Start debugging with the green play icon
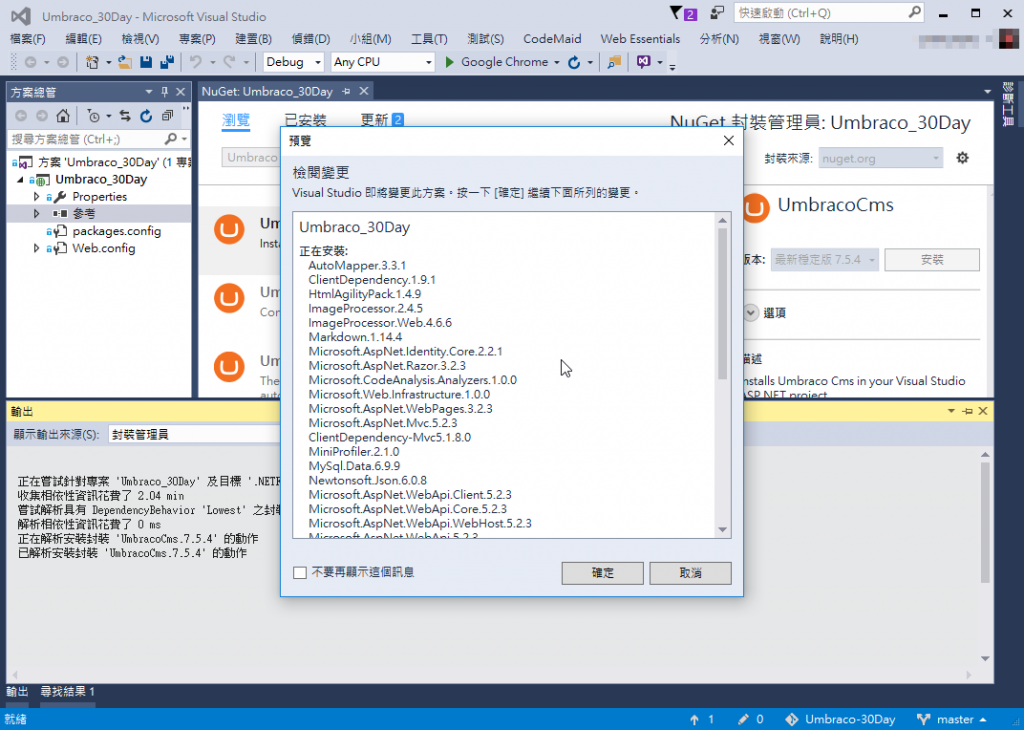This screenshot has width=1024, height=730. coord(449,62)
